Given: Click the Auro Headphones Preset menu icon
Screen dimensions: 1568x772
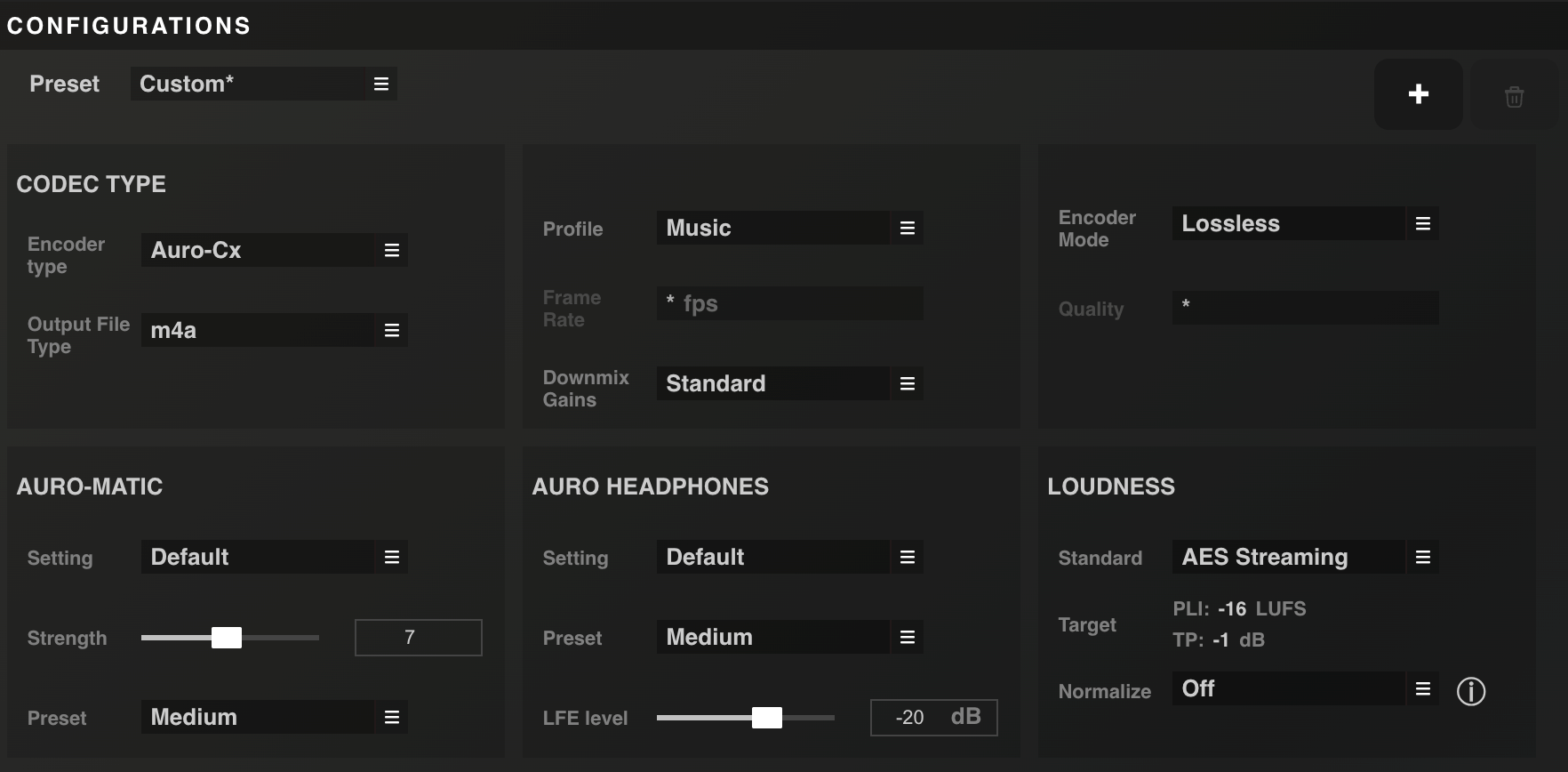Looking at the screenshot, I should [x=908, y=637].
